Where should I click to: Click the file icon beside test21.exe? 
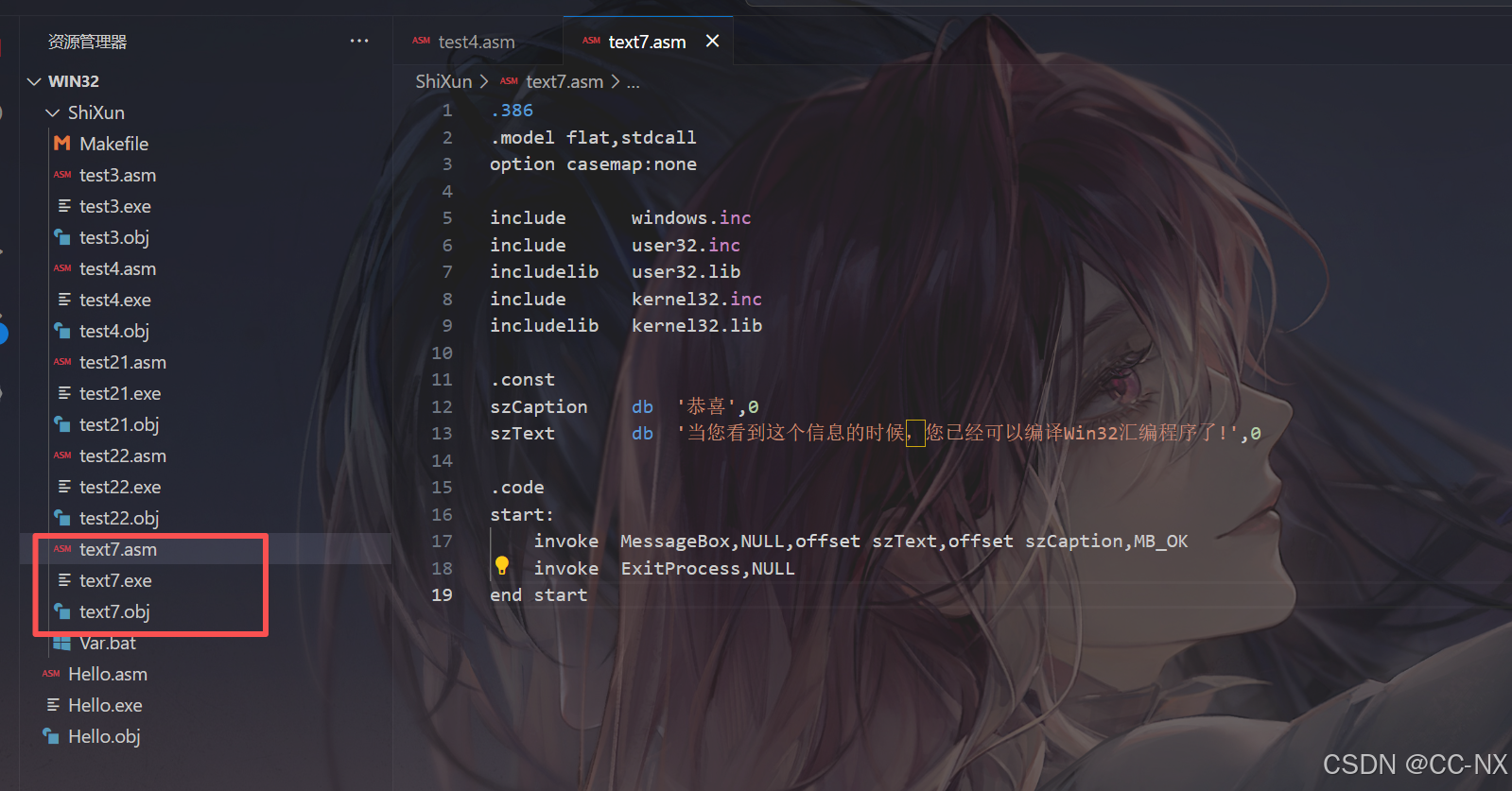tap(63, 393)
